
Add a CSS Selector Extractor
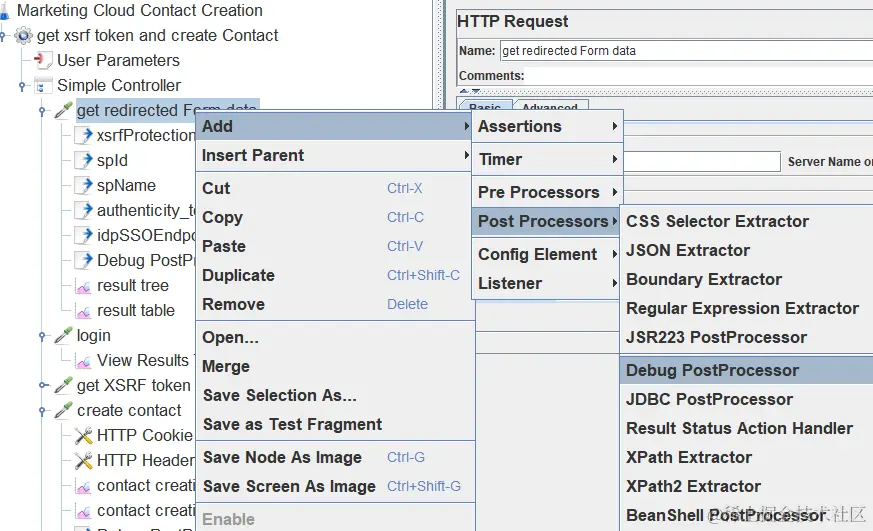tap(747, 221)
